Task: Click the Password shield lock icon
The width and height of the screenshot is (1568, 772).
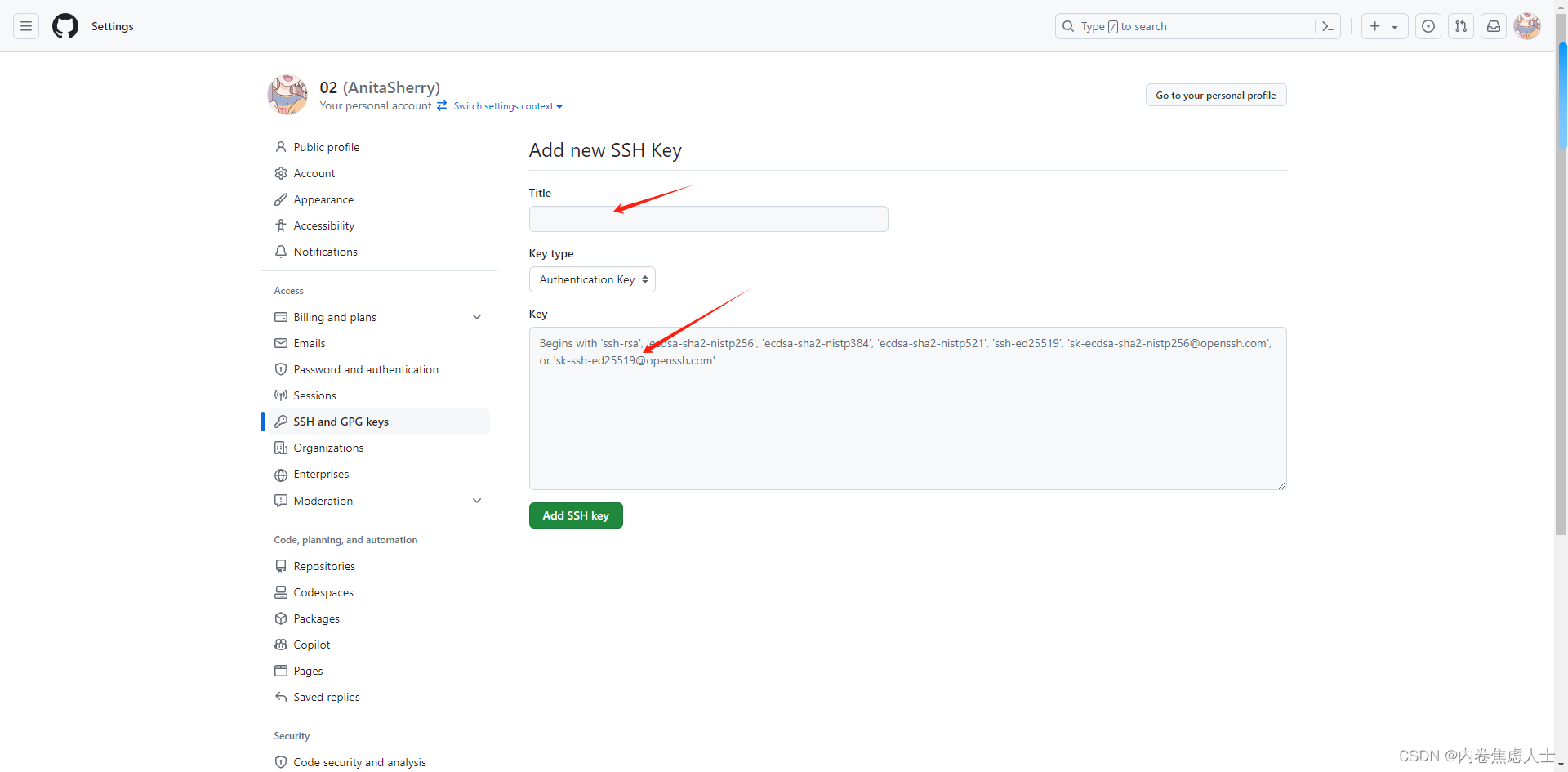Action: pos(281,369)
